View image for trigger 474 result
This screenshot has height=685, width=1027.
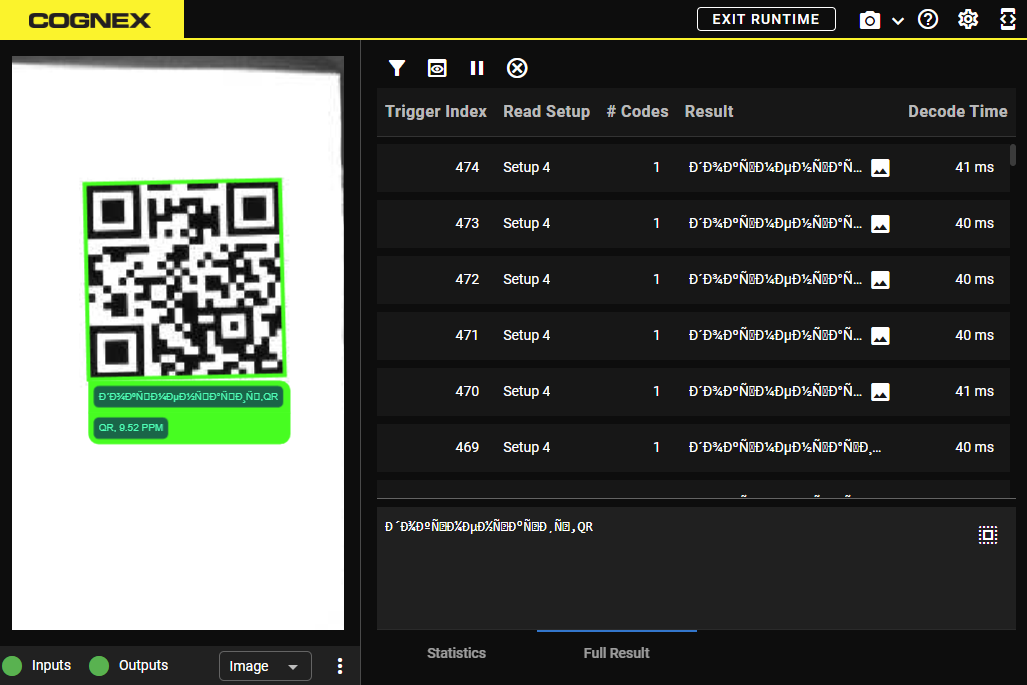coord(880,168)
